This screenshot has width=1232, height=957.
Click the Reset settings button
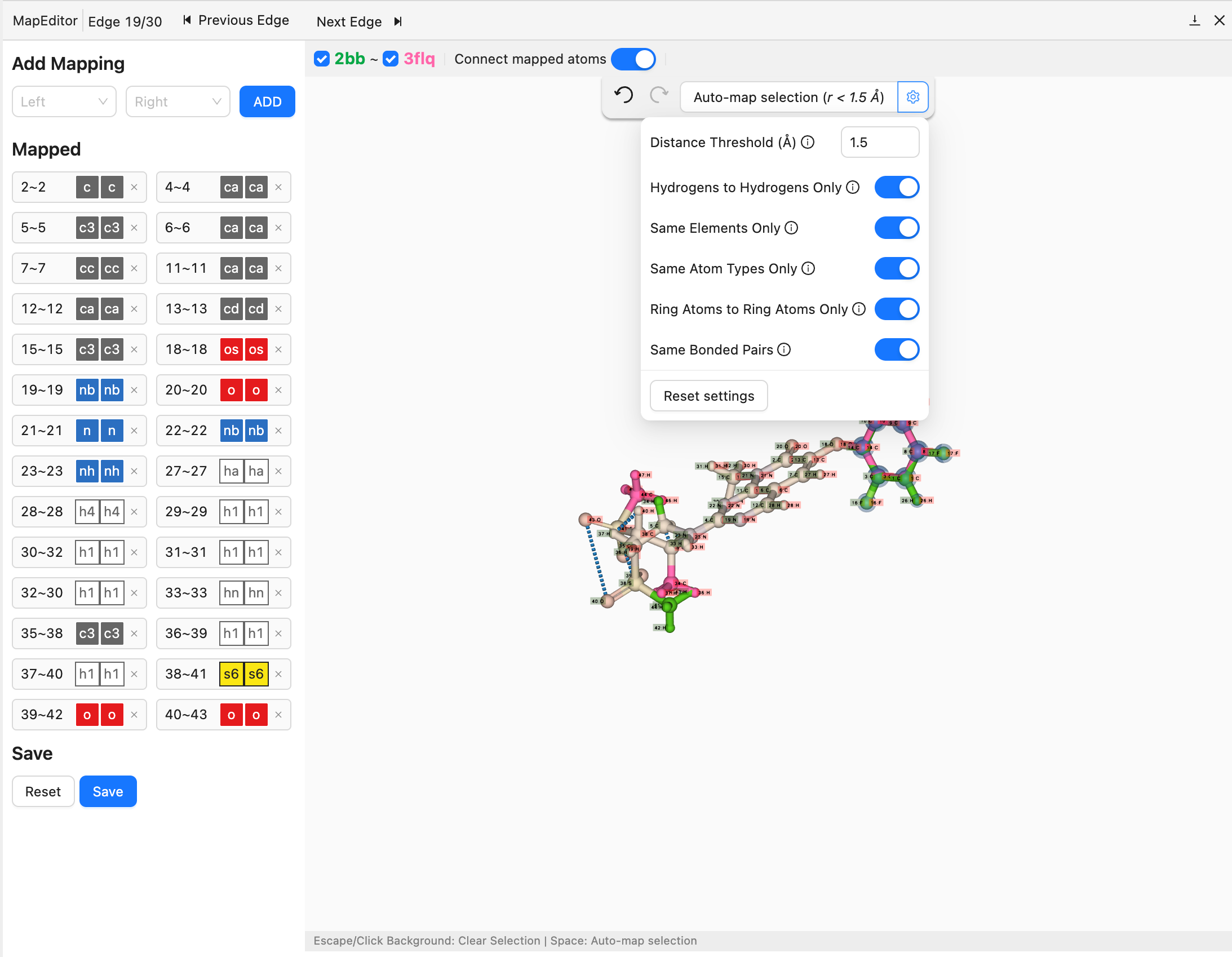pos(708,396)
